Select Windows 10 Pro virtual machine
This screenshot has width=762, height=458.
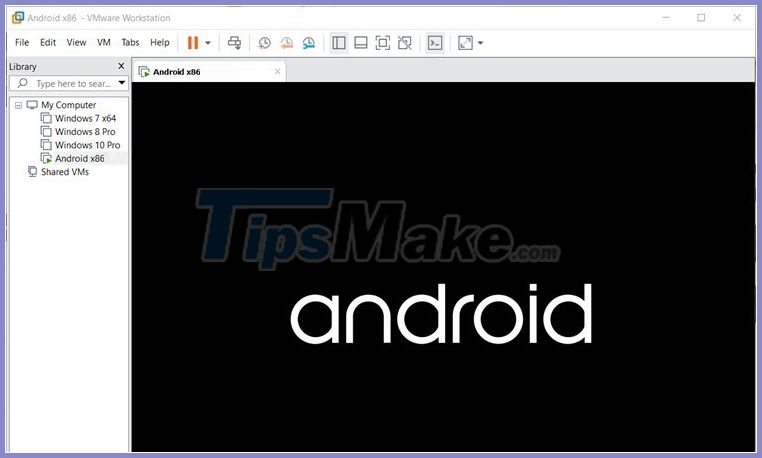point(87,145)
